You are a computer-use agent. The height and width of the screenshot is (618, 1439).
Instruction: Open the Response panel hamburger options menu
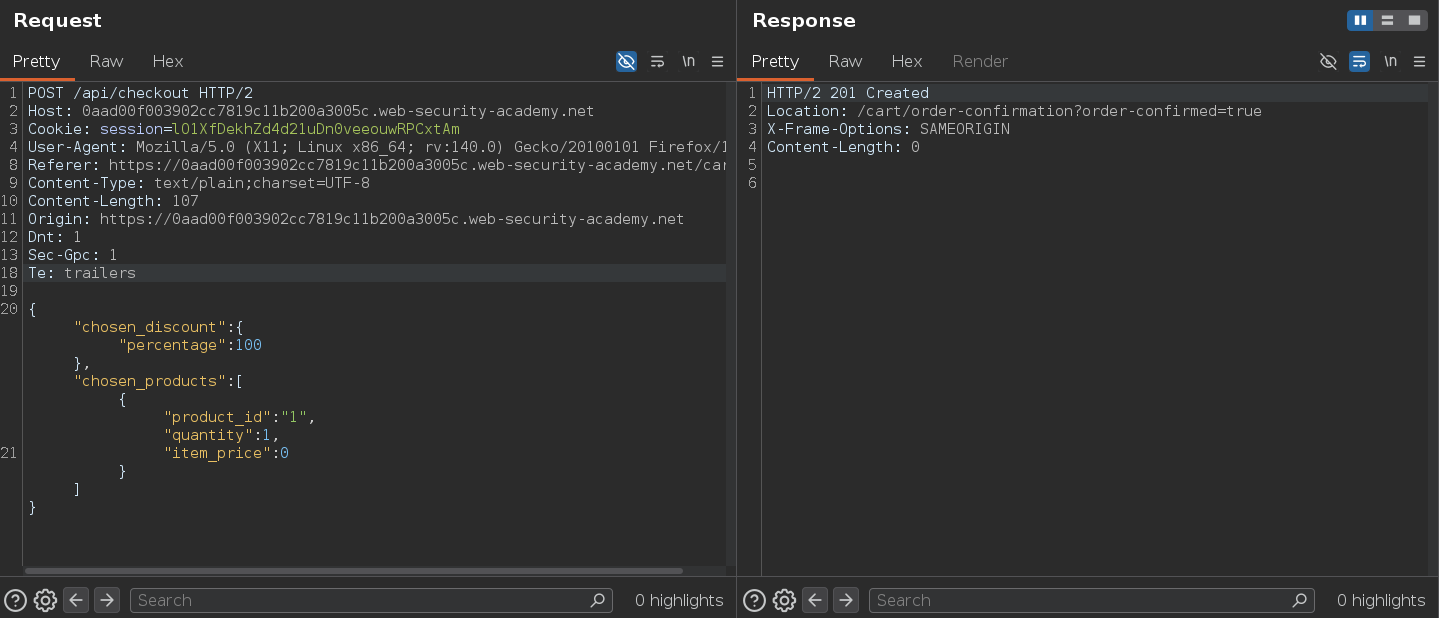1419,61
